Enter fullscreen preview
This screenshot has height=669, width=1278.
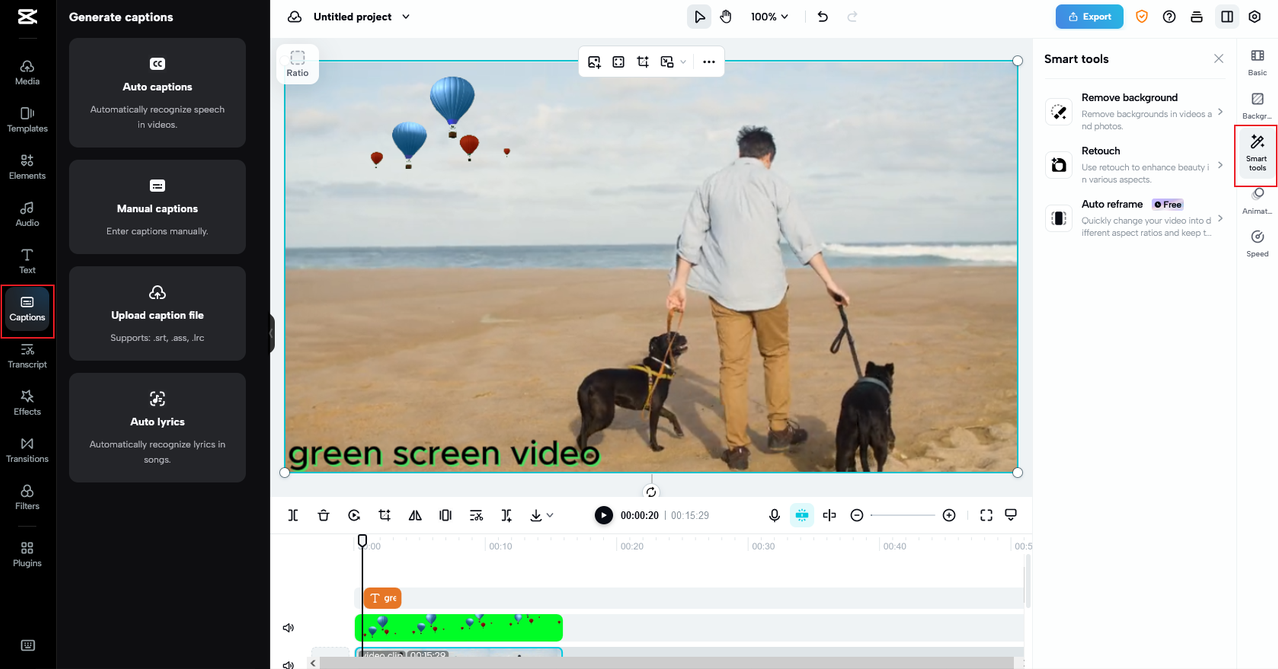coord(986,515)
